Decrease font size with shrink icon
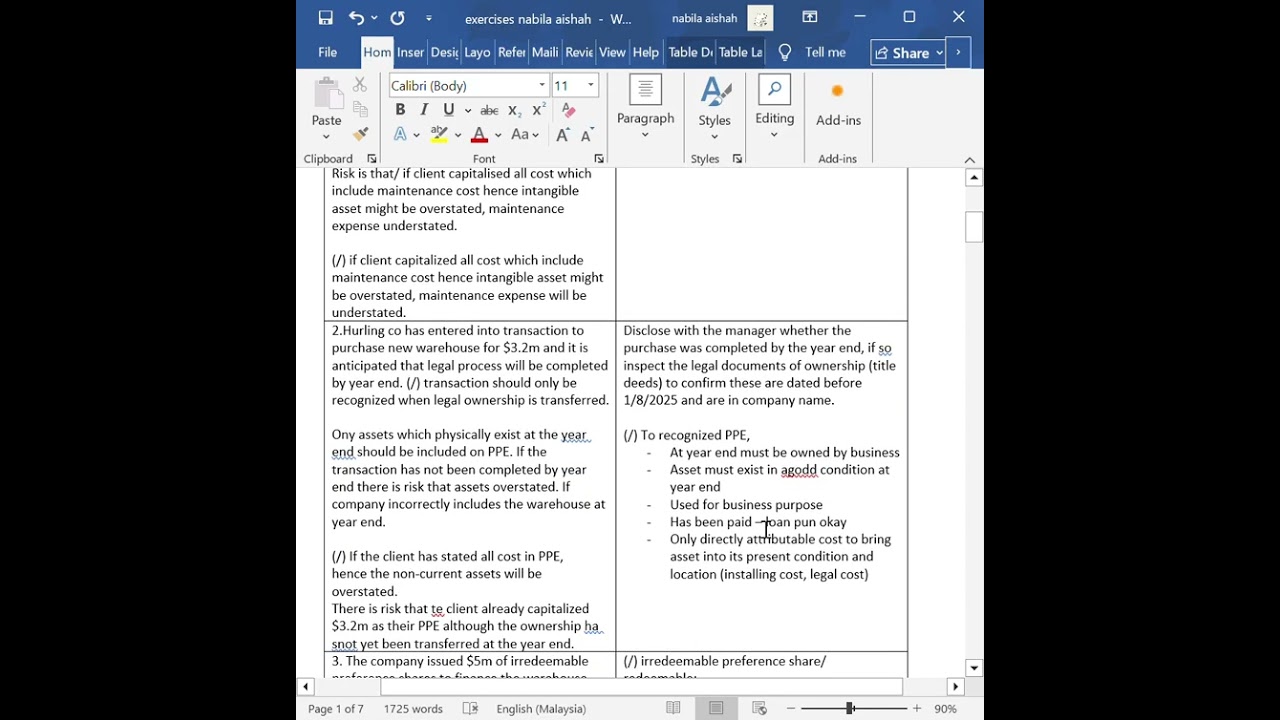 (587, 134)
